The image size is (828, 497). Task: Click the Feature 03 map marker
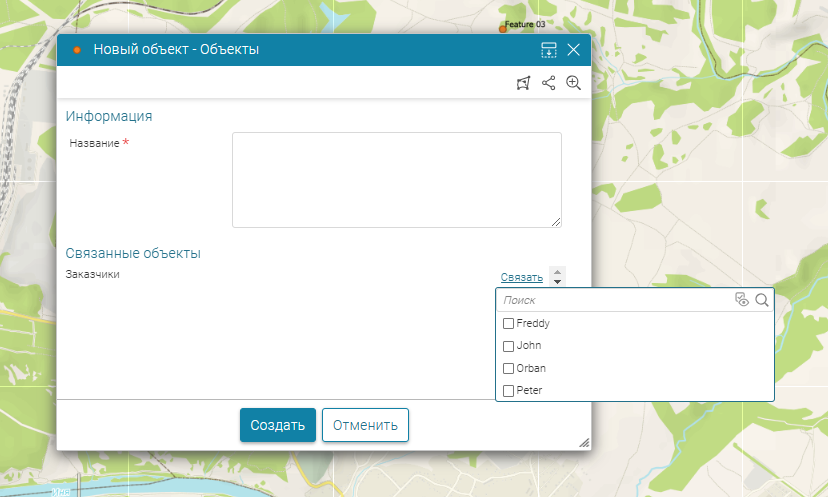tap(504, 30)
